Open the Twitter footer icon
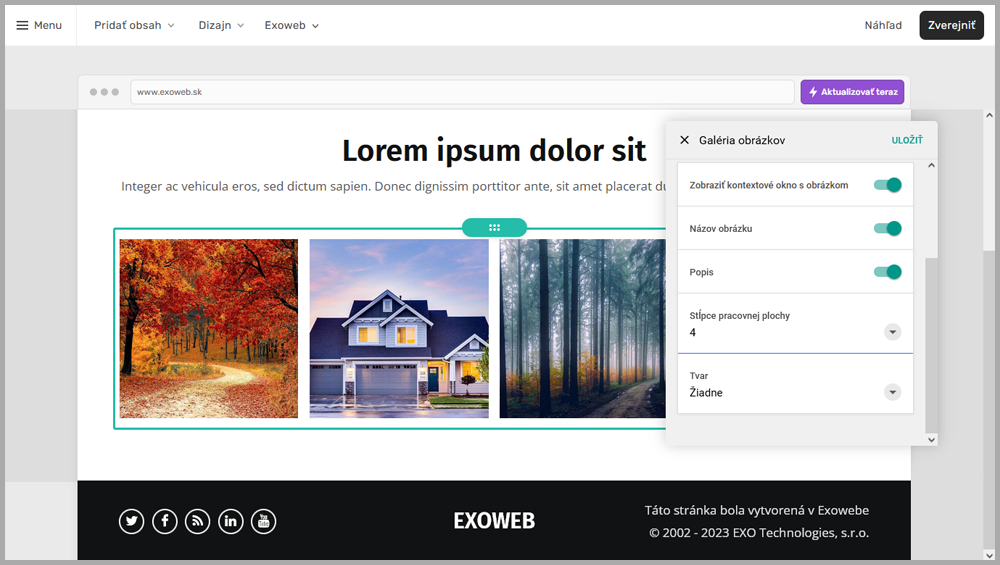Screen dimensions: 1000x565 (x=131, y=522)
